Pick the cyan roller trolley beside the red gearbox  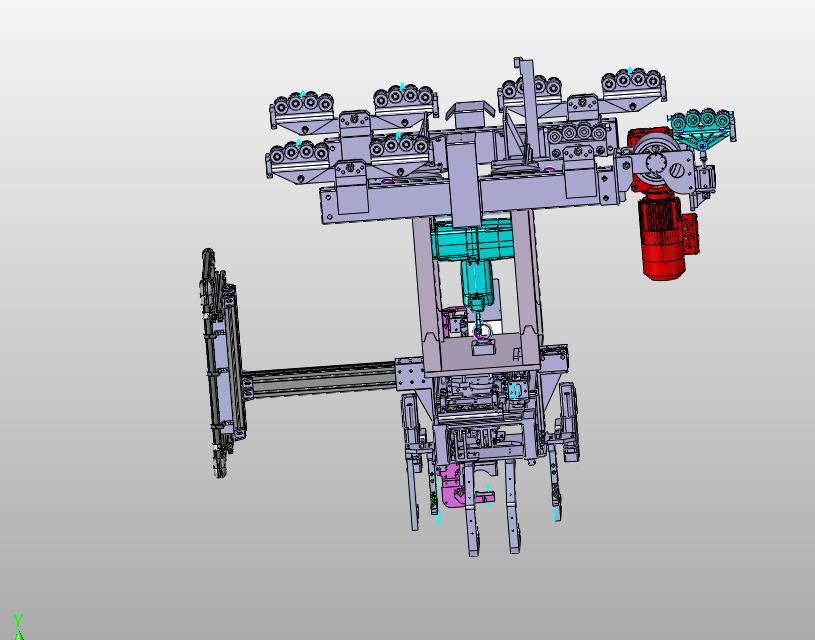tap(702, 126)
